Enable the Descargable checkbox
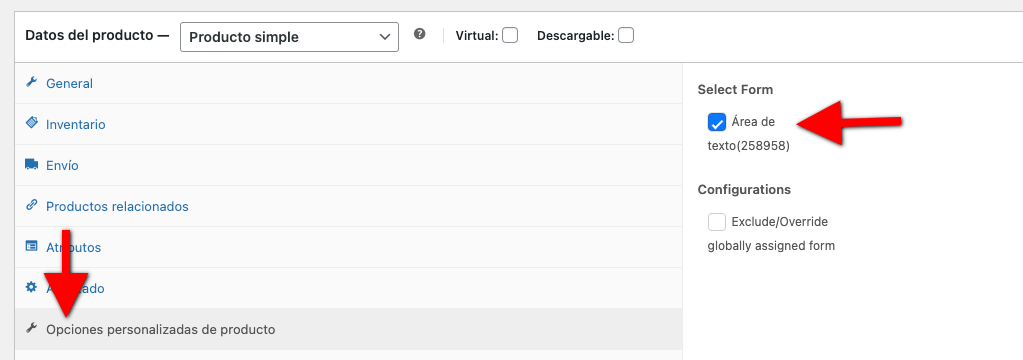 pos(626,35)
